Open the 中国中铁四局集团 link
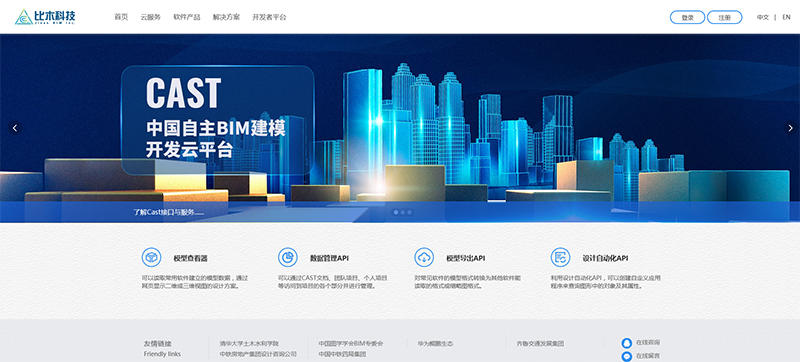 342,354
